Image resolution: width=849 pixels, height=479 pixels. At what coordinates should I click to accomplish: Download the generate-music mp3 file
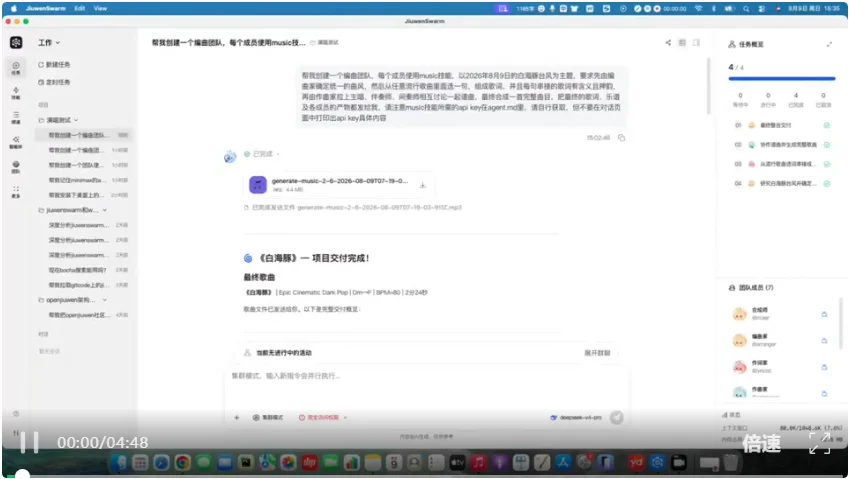[x=423, y=185]
